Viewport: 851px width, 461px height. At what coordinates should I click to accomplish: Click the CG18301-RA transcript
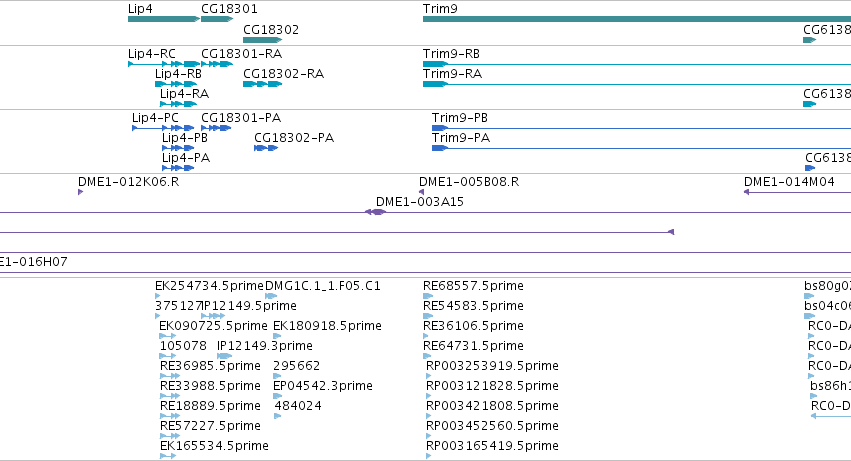click(217, 64)
